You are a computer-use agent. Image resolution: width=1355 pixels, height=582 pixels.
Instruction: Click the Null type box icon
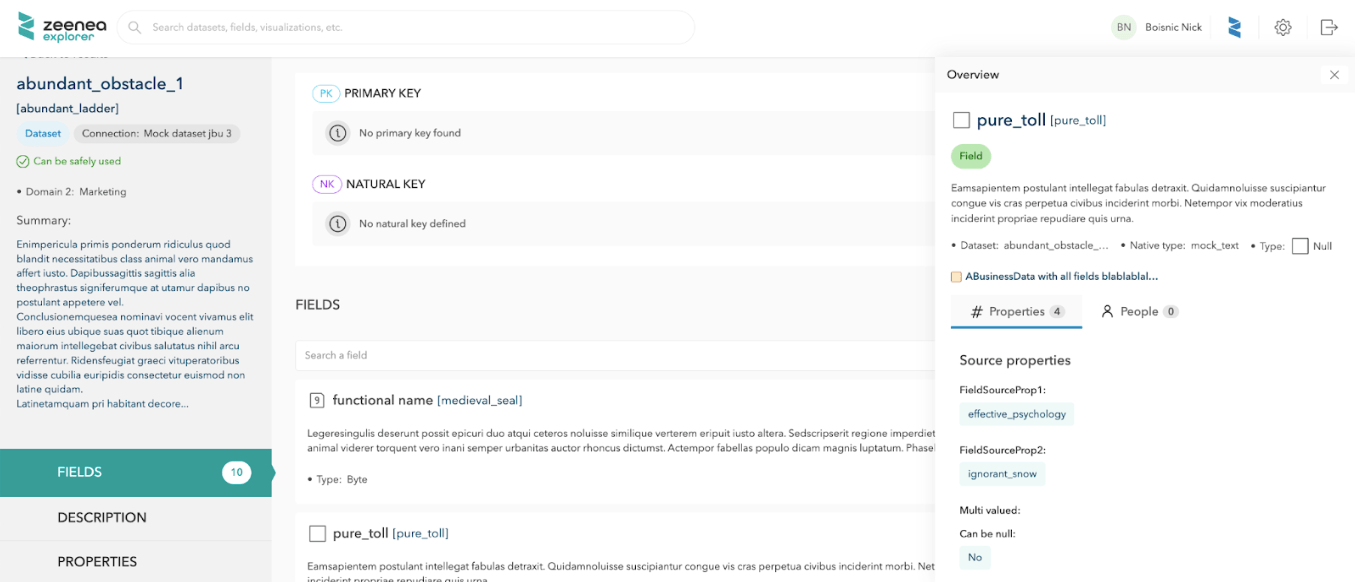point(1300,246)
